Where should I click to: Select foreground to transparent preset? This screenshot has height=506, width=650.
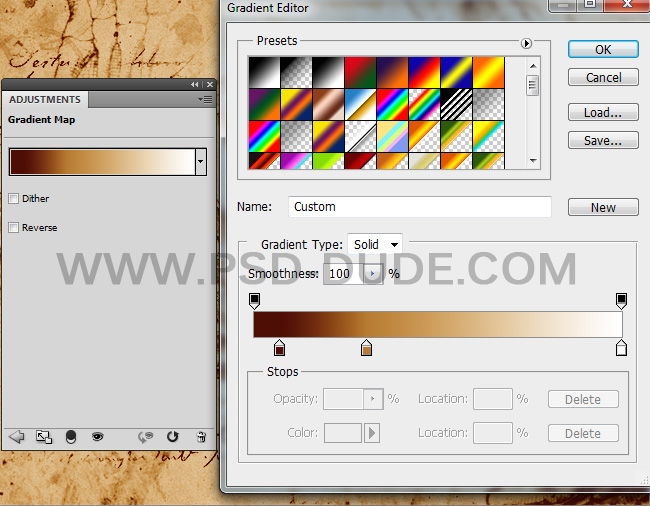click(x=296, y=73)
